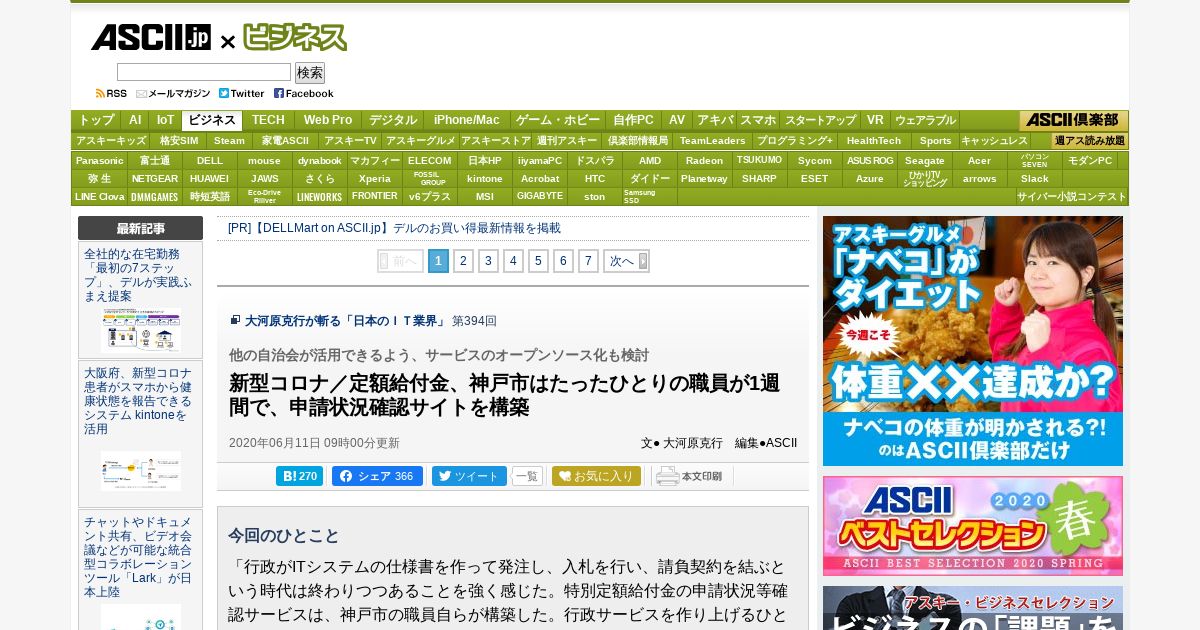Open the Slack sponsor link
The image size is (1200, 630).
1035,178
